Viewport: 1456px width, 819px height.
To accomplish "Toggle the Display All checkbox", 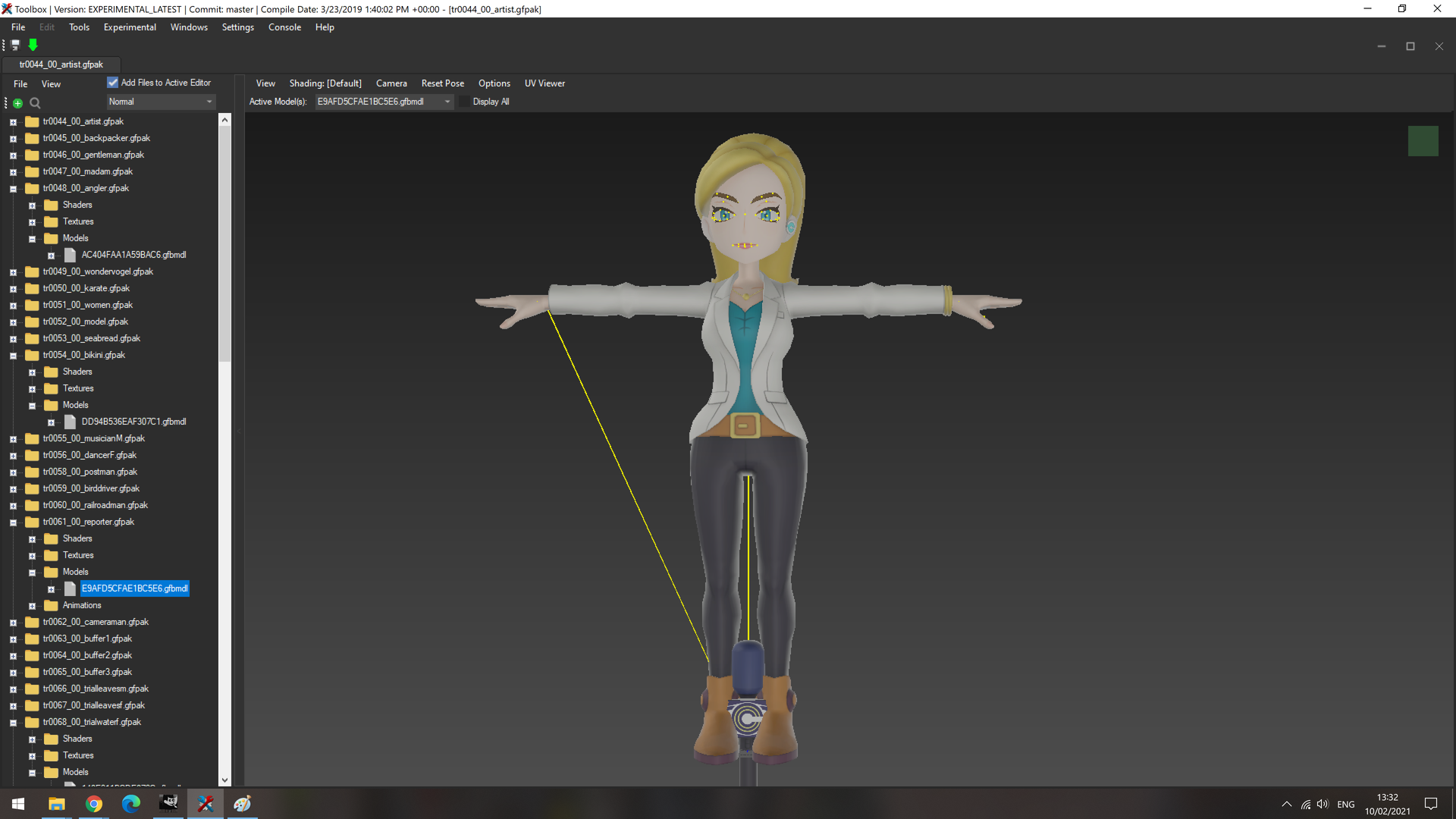I will click(464, 102).
